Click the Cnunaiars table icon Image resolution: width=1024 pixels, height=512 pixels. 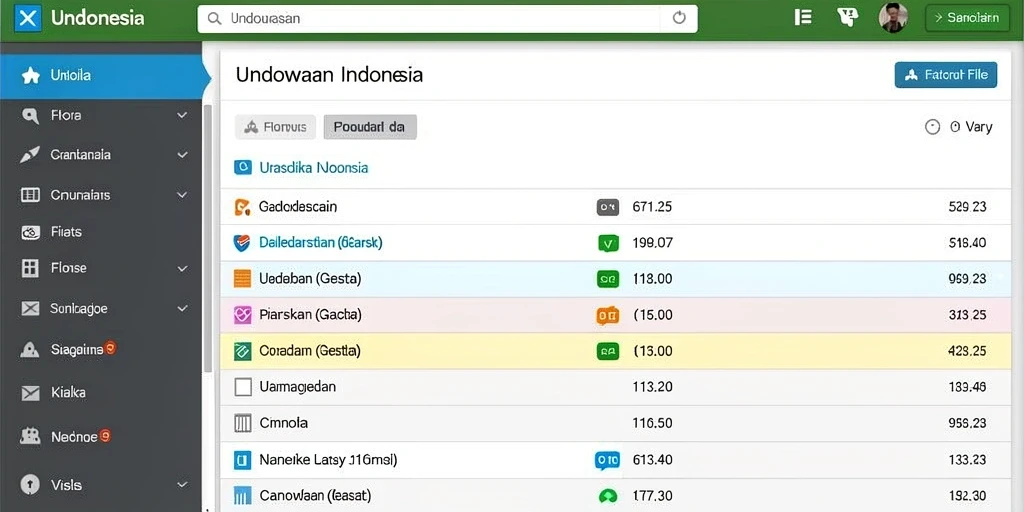point(30,195)
